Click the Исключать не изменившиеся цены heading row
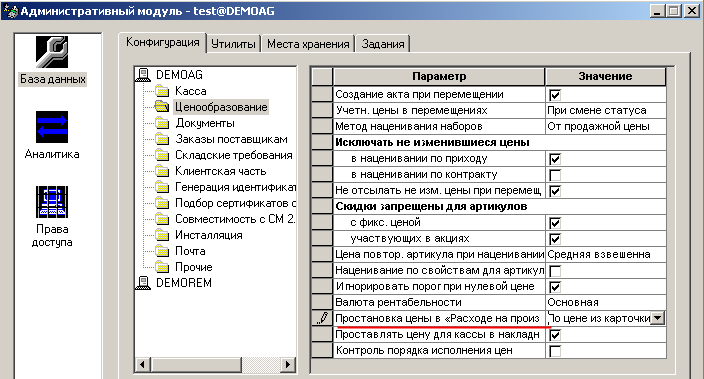Image resolution: width=704 pixels, height=379 pixels. click(499, 143)
